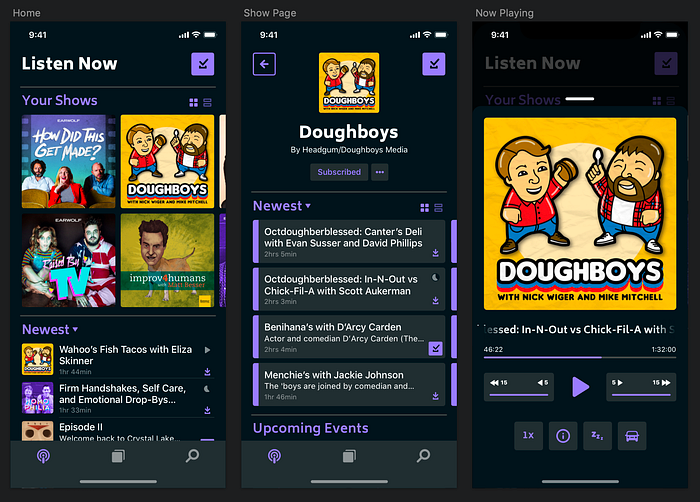Select podcasts tab in Show Page bottom bar
Image resolution: width=700 pixels, height=502 pixels.
(x=275, y=456)
